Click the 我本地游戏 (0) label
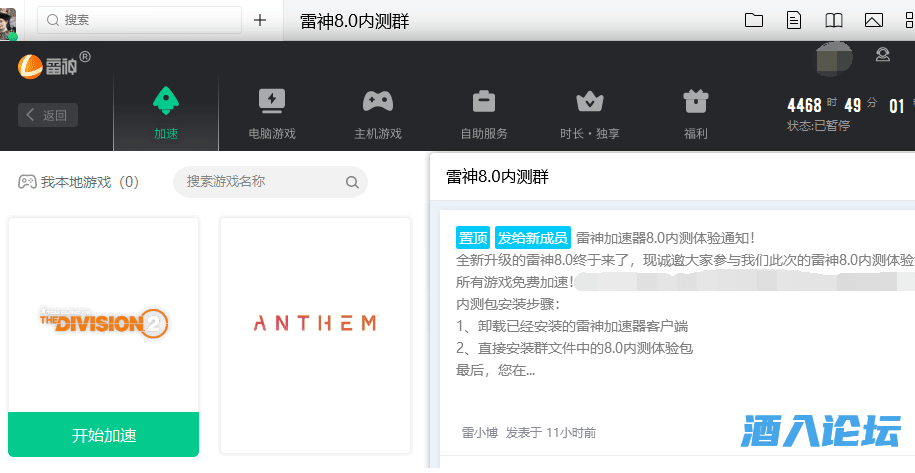 [x=78, y=182]
